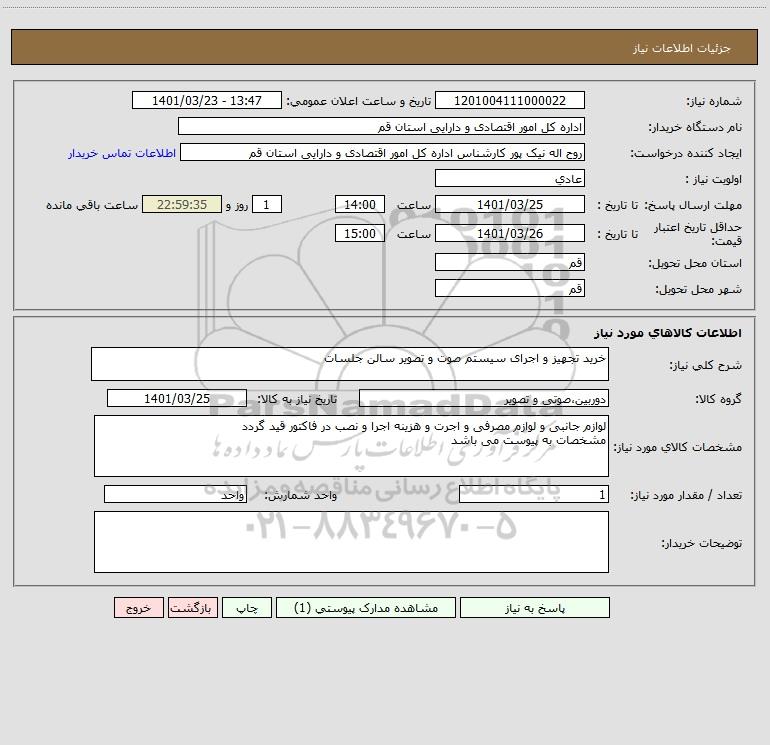Click the remaining days field showing 1

coord(267,204)
